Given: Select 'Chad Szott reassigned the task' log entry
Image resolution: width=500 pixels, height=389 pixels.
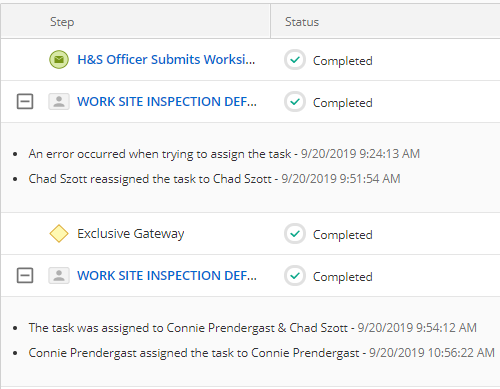Looking at the screenshot, I should click(x=214, y=179).
